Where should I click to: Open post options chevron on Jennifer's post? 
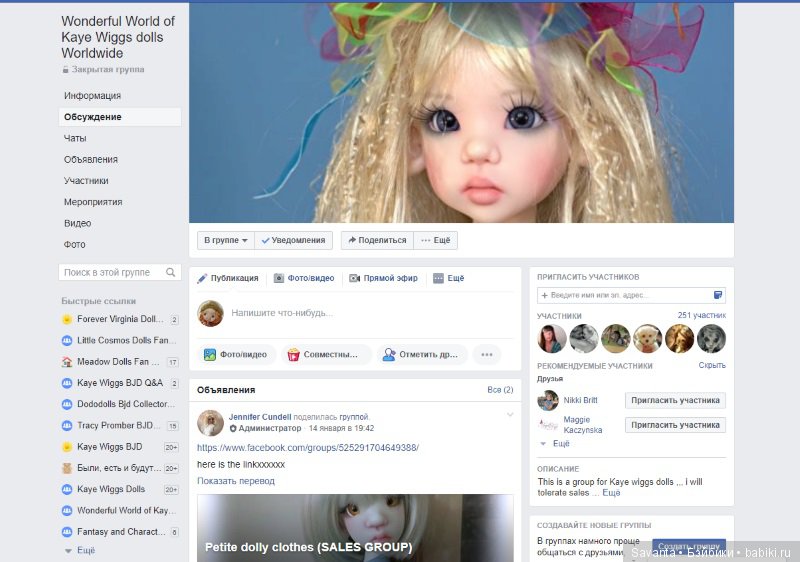tap(510, 414)
